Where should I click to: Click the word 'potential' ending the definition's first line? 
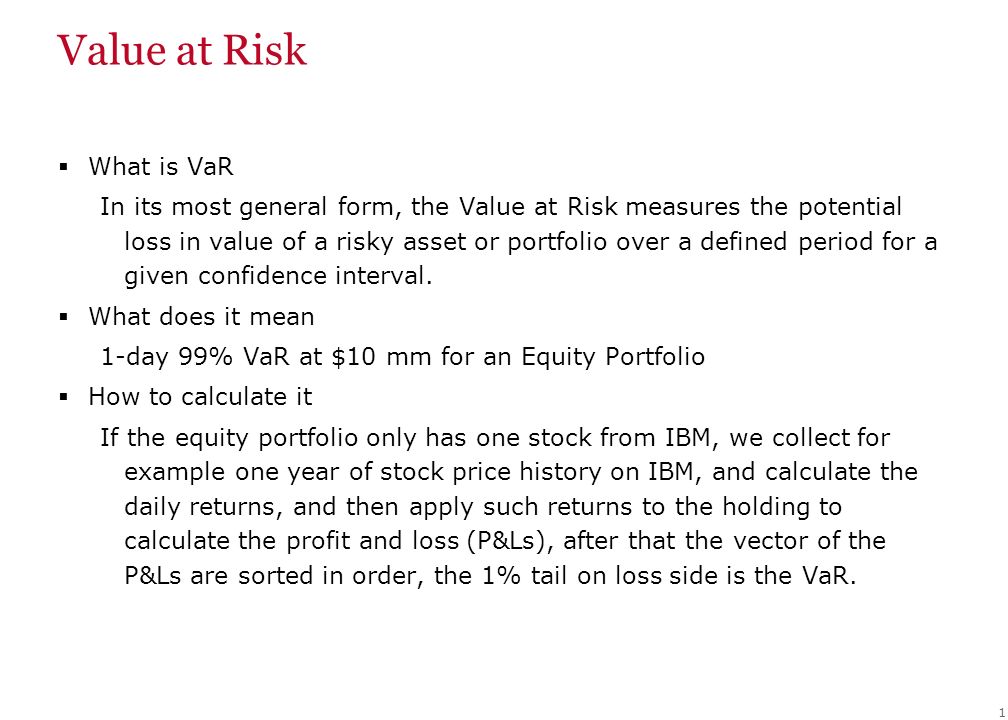click(x=850, y=206)
